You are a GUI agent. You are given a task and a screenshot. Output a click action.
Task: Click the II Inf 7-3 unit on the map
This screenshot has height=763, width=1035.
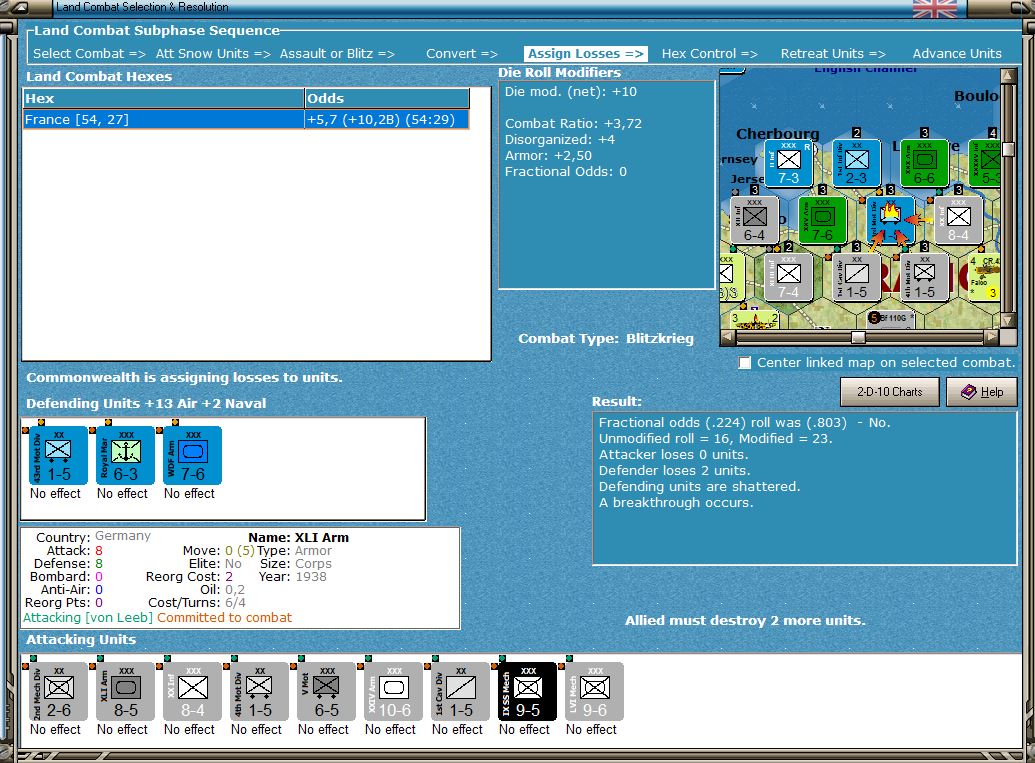tap(789, 162)
